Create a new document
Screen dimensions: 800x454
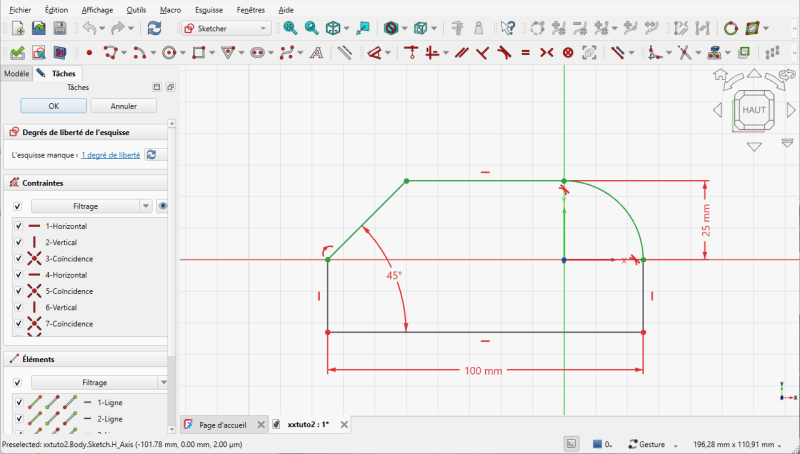[17, 28]
